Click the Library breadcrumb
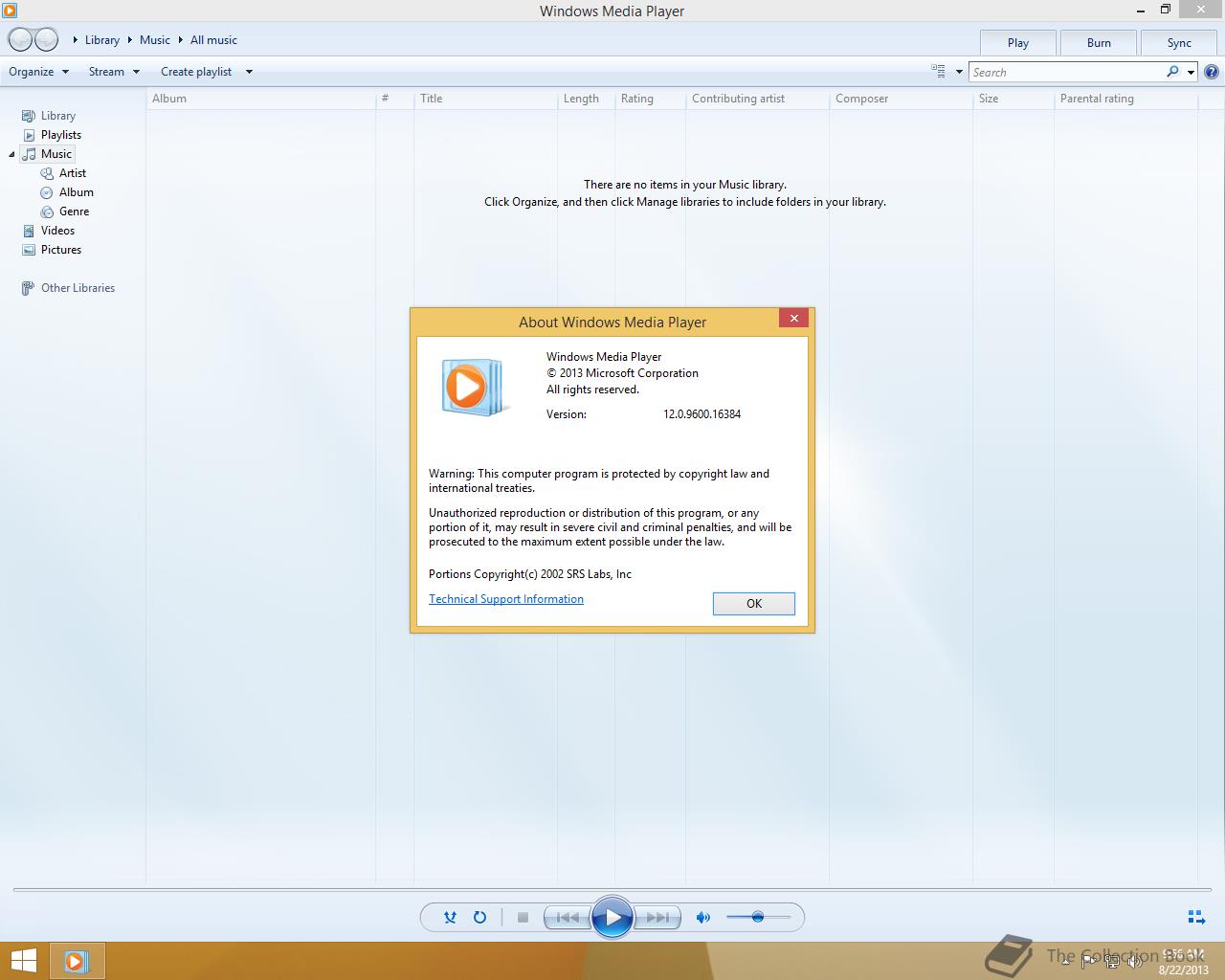1225x980 pixels. tap(102, 40)
